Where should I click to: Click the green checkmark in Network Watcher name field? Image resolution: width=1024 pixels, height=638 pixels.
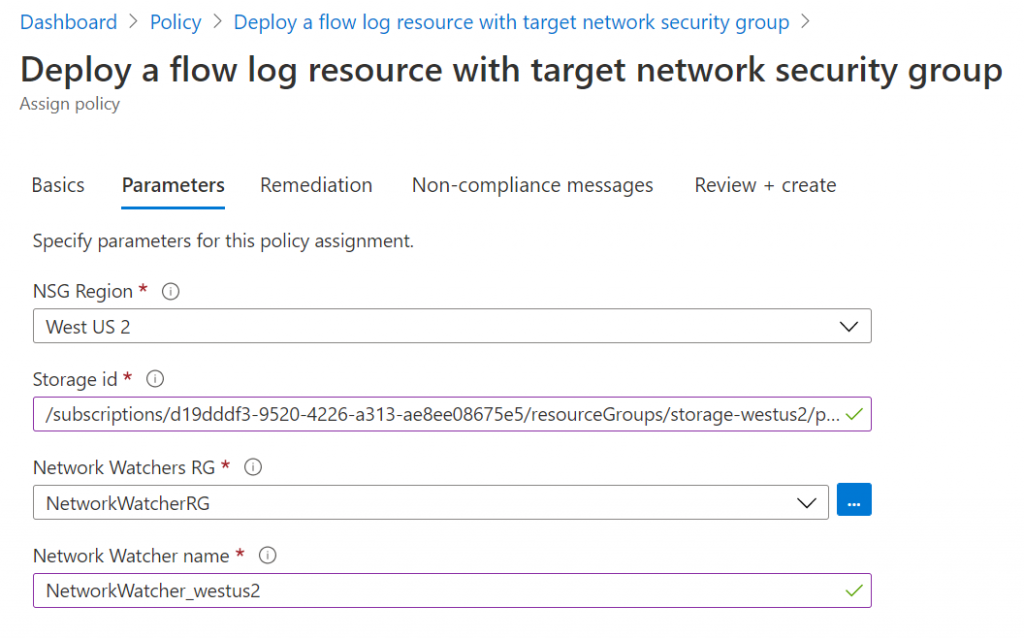pos(853,590)
